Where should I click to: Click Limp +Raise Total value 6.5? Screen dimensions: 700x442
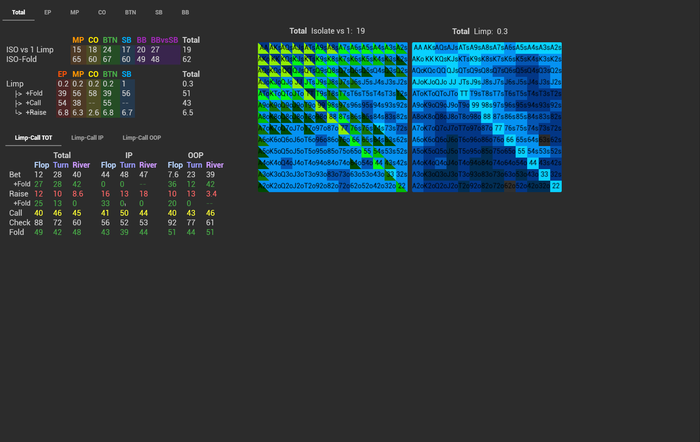pyautogui.click(x=188, y=113)
